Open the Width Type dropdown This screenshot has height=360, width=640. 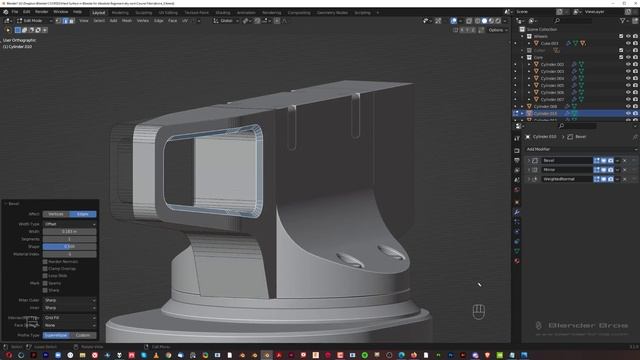(x=70, y=224)
